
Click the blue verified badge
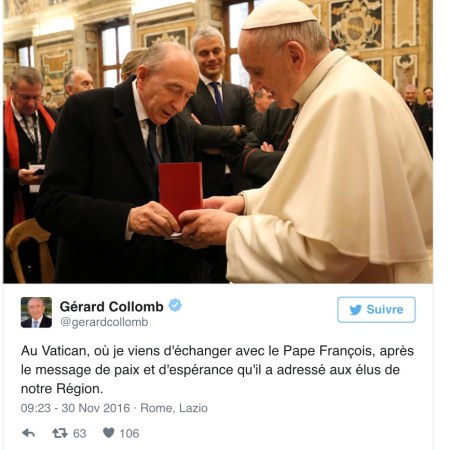click(x=175, y=305)
